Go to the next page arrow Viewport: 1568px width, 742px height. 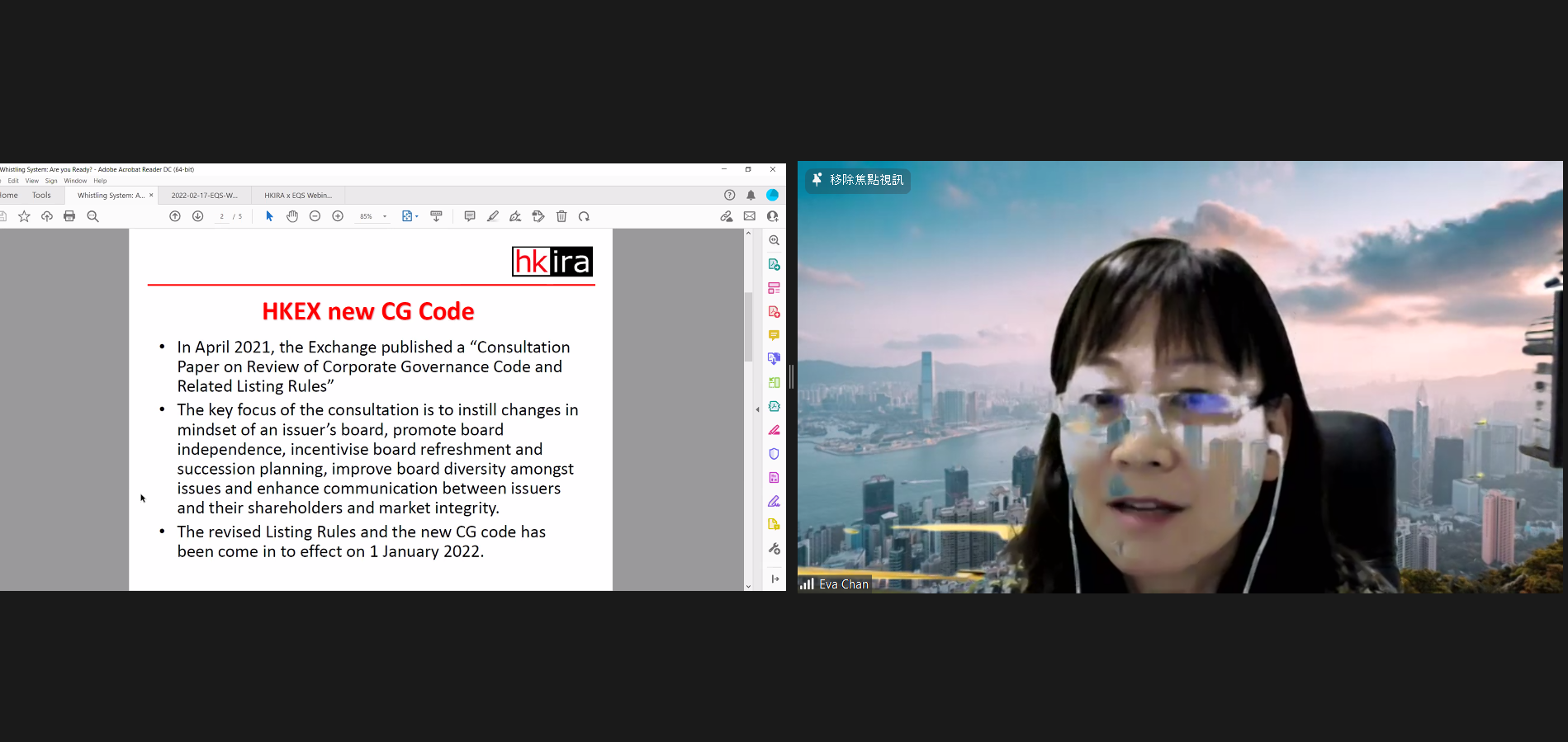(198, 216)
